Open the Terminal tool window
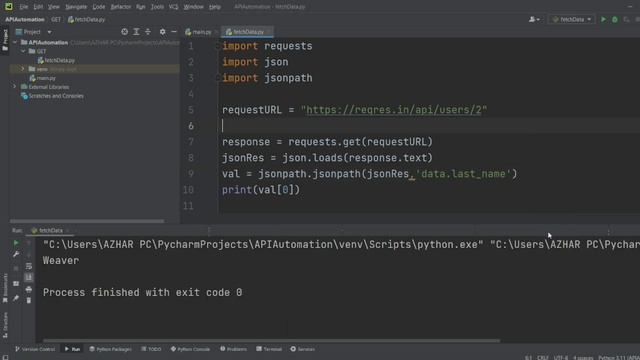The height and width of the screenshot is (360, 640). [x=269, y=349]
